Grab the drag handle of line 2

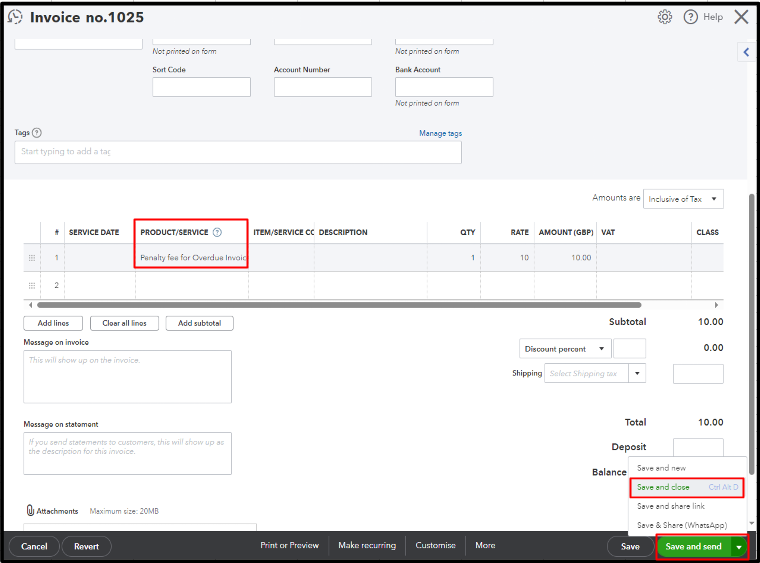pyautogui.click(x=32, y=285)
